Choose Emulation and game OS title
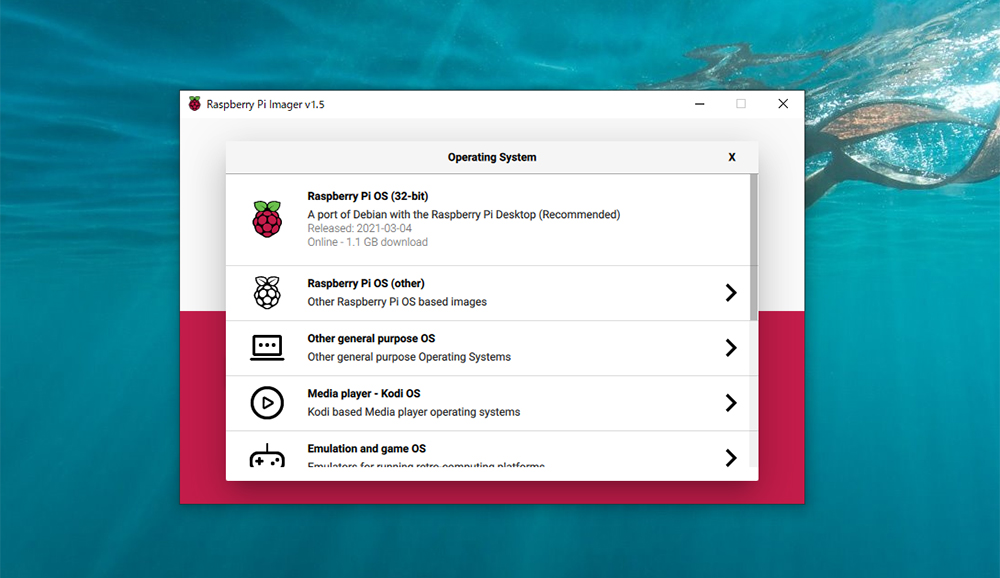Image resolution: width=1000 pixels, height=578 pixels. tap(366, 448)
